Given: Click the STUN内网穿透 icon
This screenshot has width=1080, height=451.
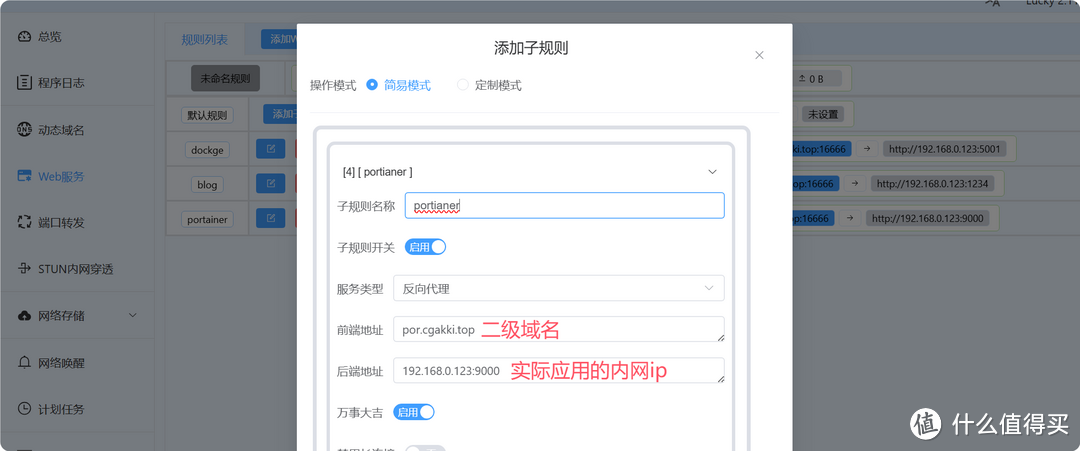Looking at the screenshot, I should (25, 269).
